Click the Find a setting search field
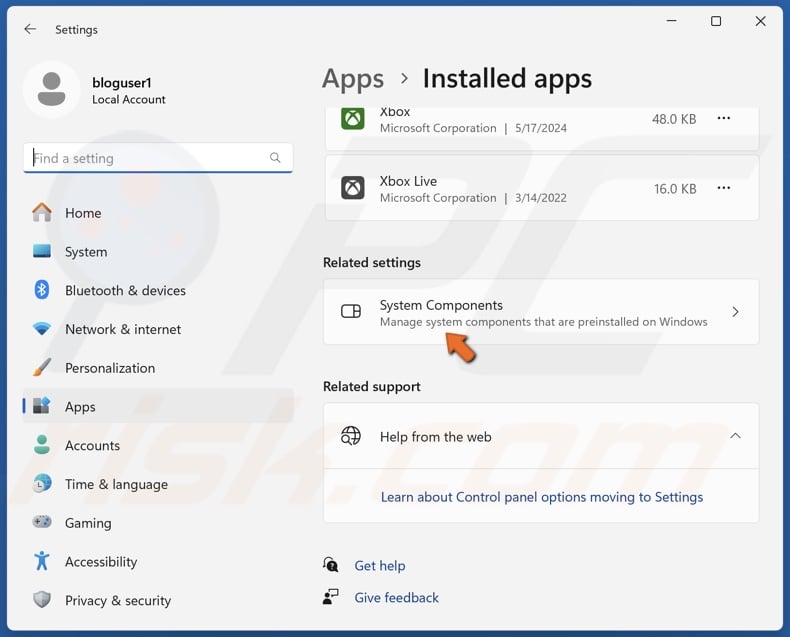This screenshot has height=637, width=790. [145, 158]
